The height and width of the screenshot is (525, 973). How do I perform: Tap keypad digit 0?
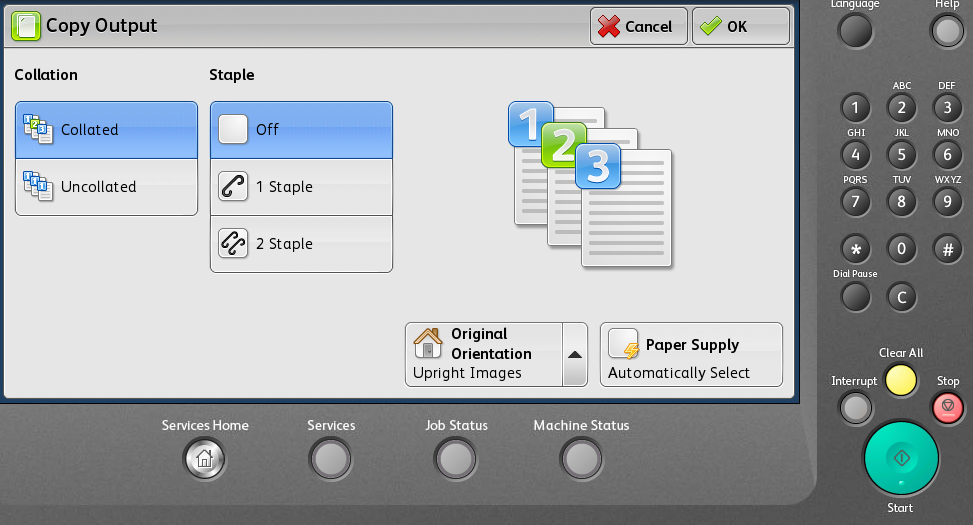click(x=902, y=249)
